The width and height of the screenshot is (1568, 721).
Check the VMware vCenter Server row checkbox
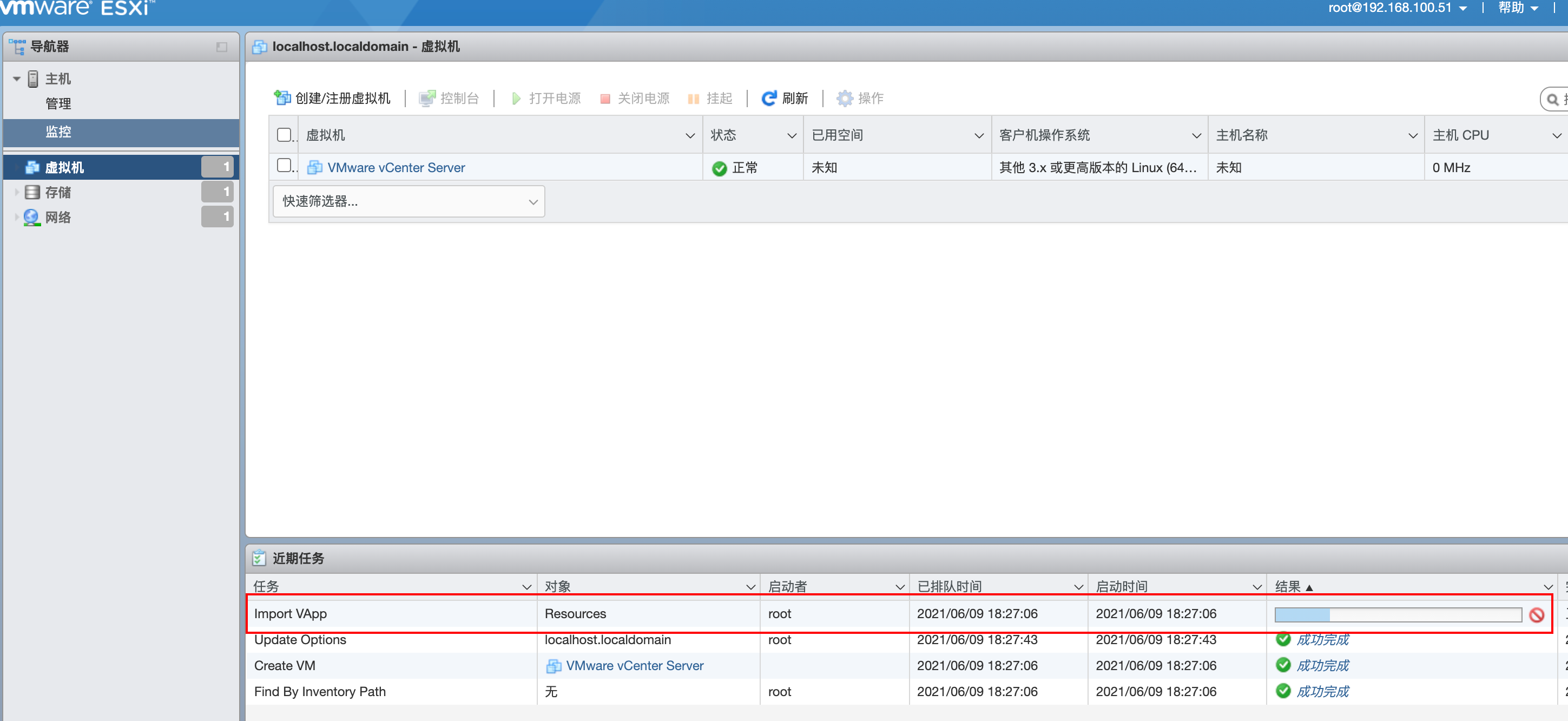click(x=284, y=166)
